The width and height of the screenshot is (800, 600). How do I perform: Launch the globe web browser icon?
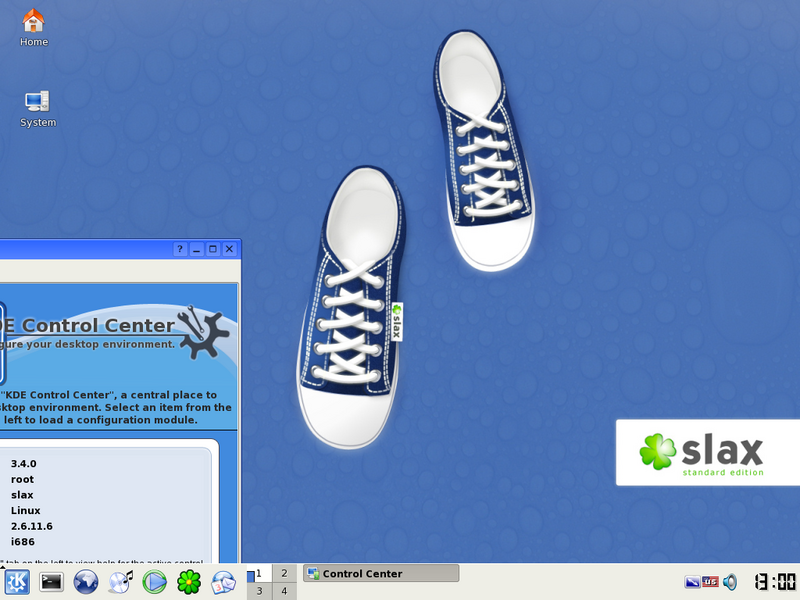[86, 582]
